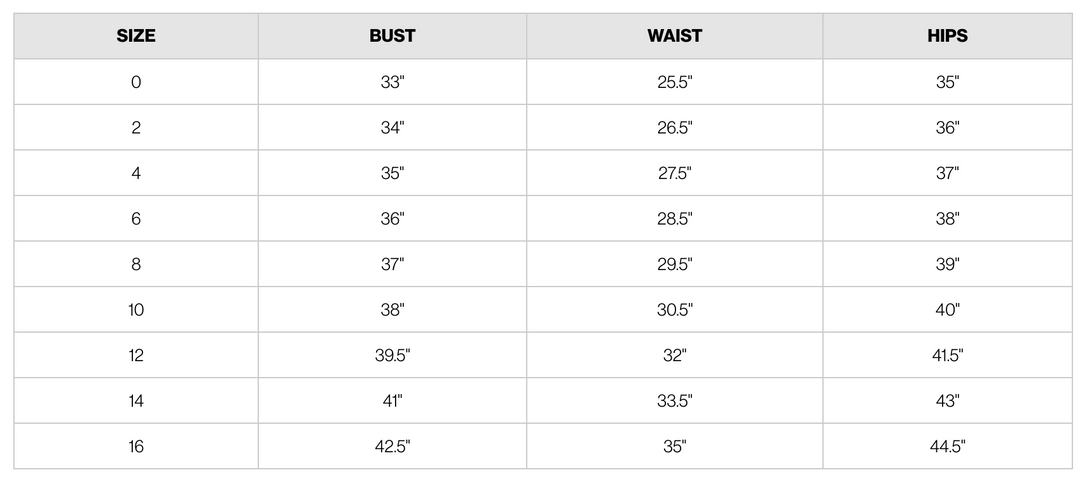
Task: Click the 39.5" bust value
Action: pos(392,355)
